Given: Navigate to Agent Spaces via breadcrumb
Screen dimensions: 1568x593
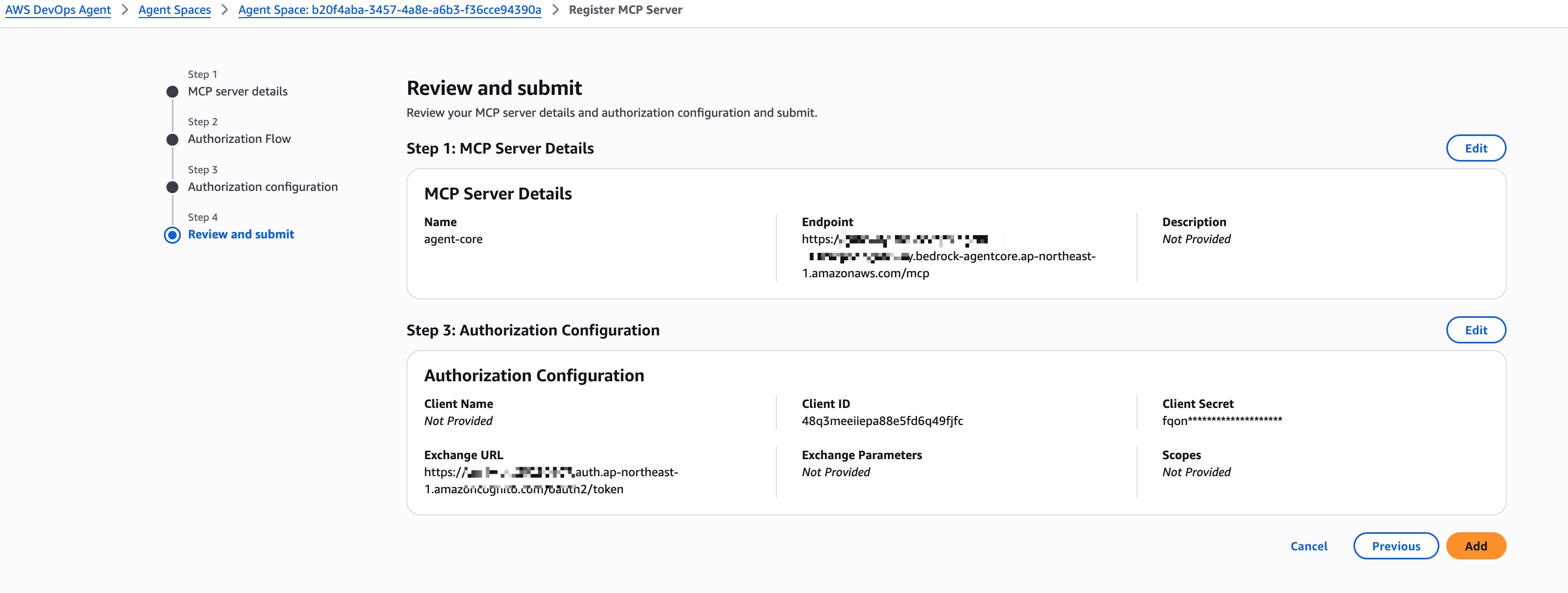Looking at the screenshot, I should [175, 10].
